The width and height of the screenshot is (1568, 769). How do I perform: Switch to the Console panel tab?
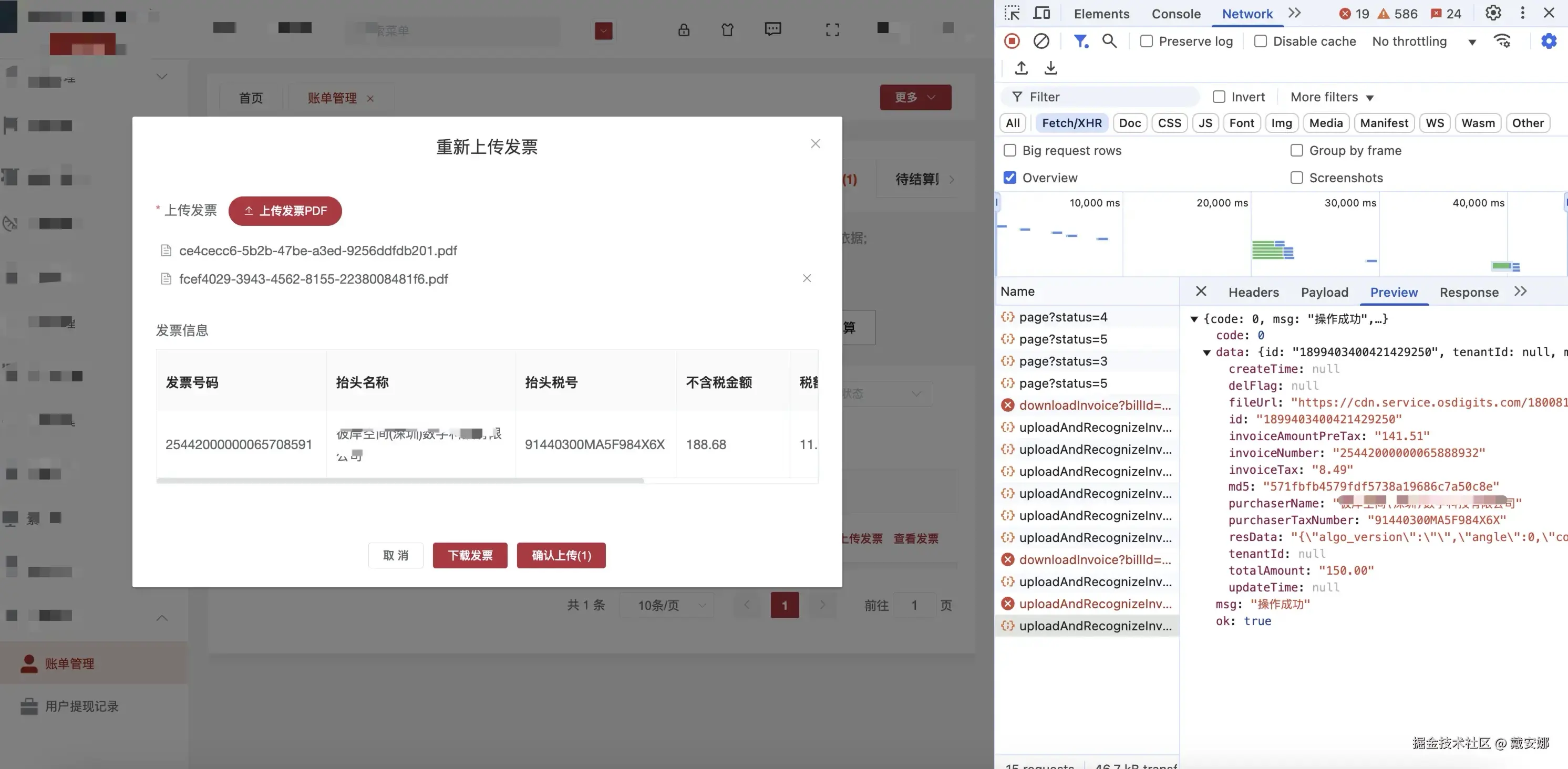coord(1175,13)
